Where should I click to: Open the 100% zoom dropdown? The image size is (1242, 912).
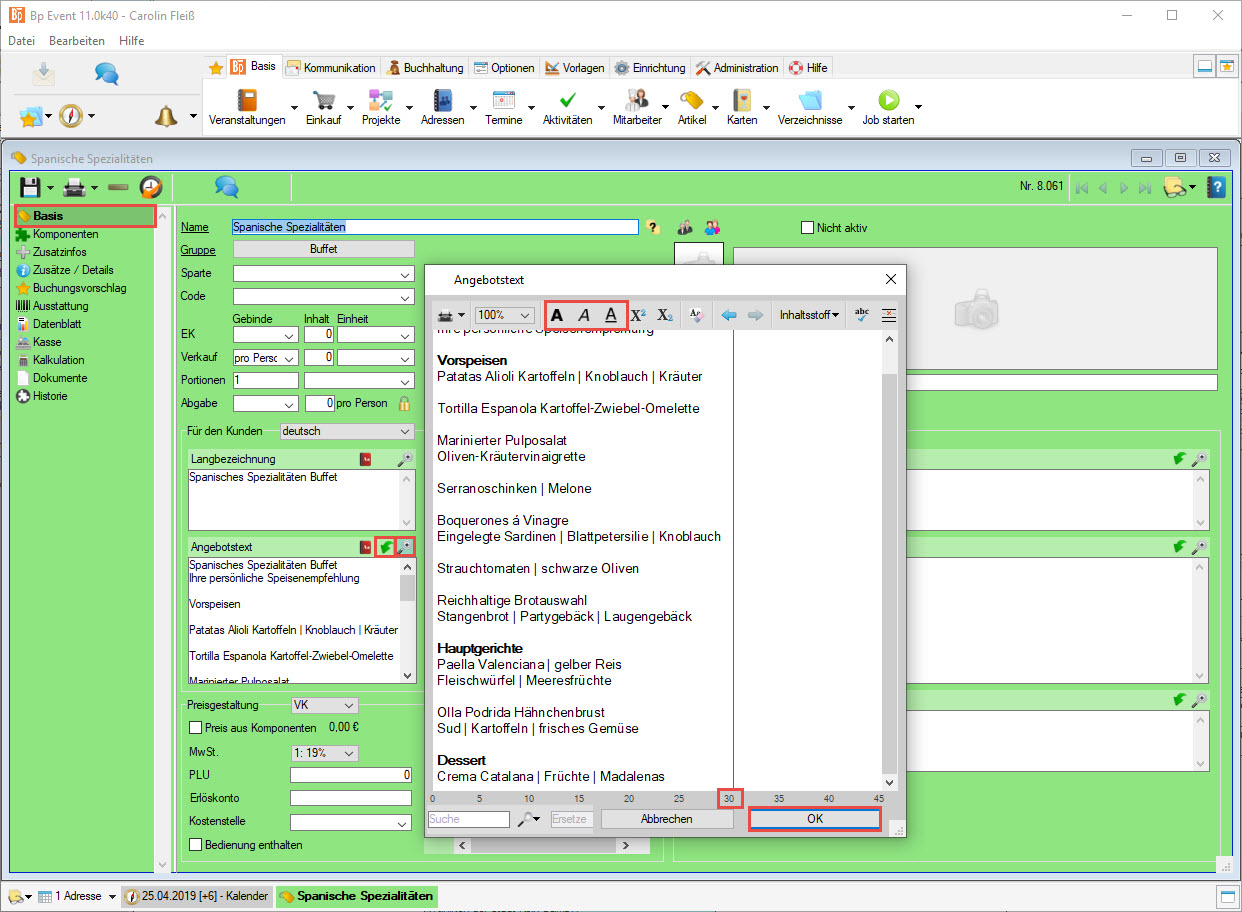505,315
